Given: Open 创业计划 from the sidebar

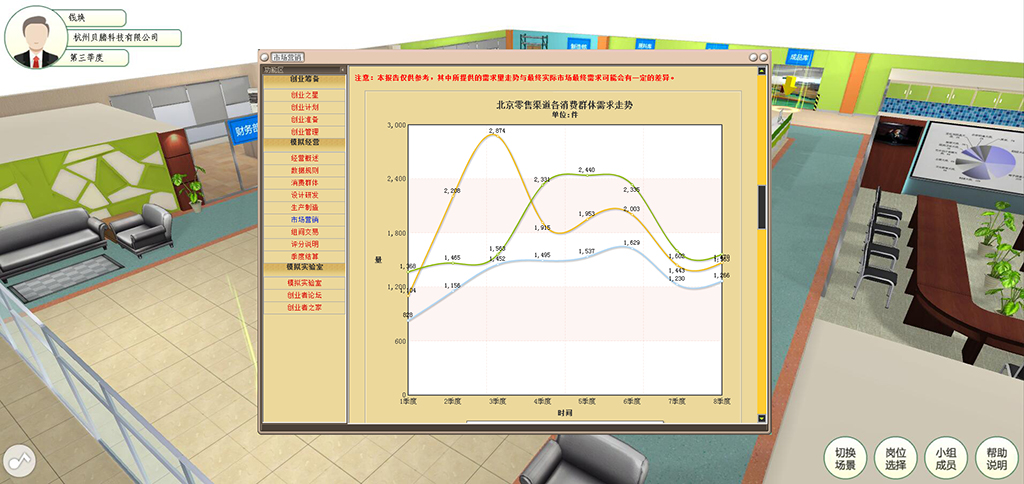Looking at the screenshot, I should pos(304,107).
